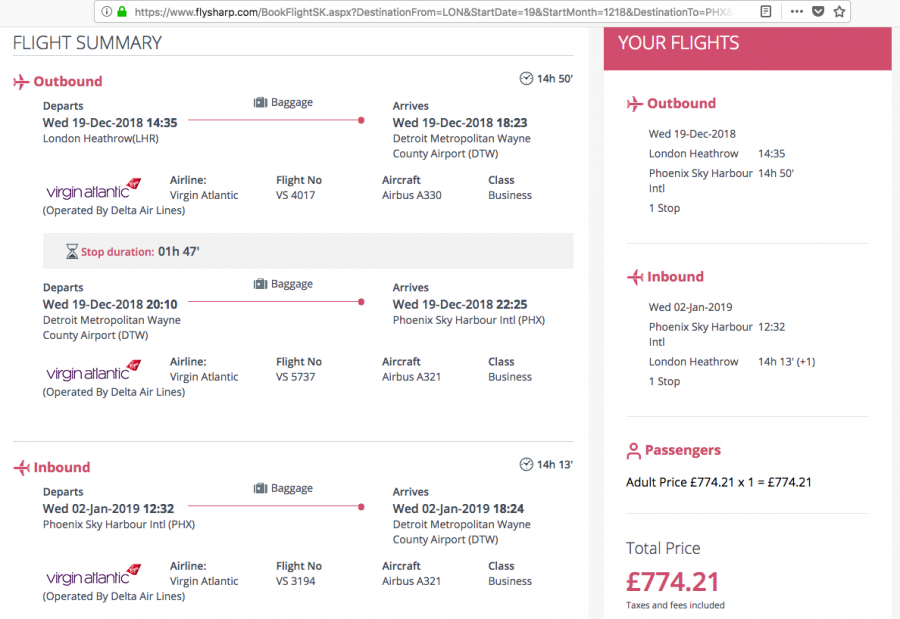
Task: Bookmark this page with the star icon
Action: click(x=839, y=12)
